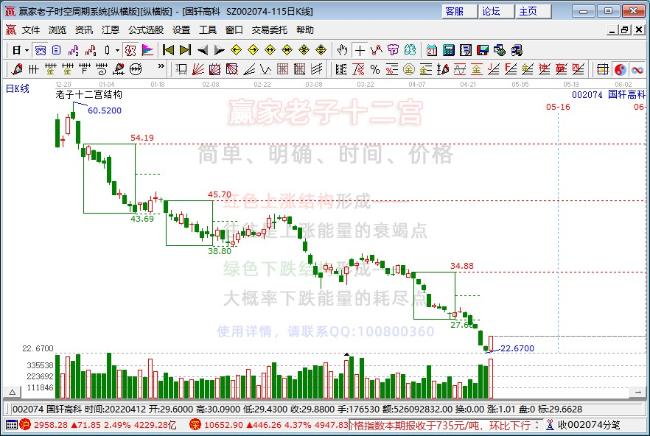Click the circled 金 golden ratio icon
The height and width of the screenshot is (436, 650).
click(409, 69)
